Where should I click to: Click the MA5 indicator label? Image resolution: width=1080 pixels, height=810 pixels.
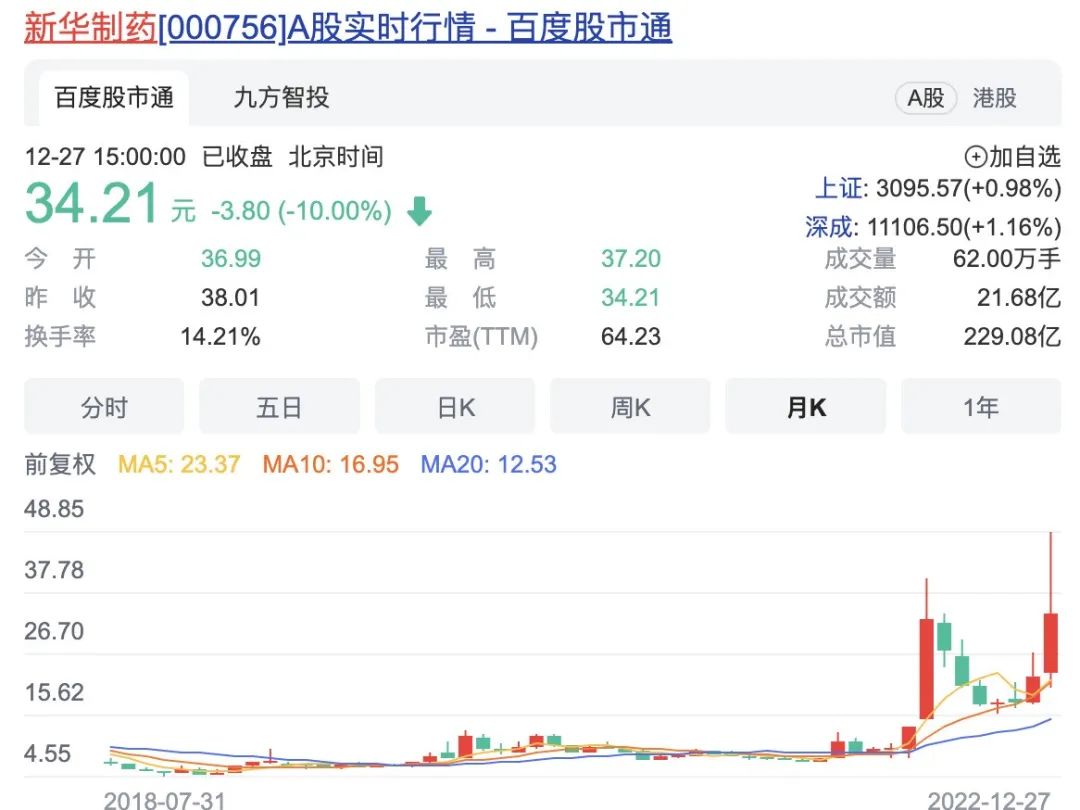pyautogui.click(x=179, y=464)
